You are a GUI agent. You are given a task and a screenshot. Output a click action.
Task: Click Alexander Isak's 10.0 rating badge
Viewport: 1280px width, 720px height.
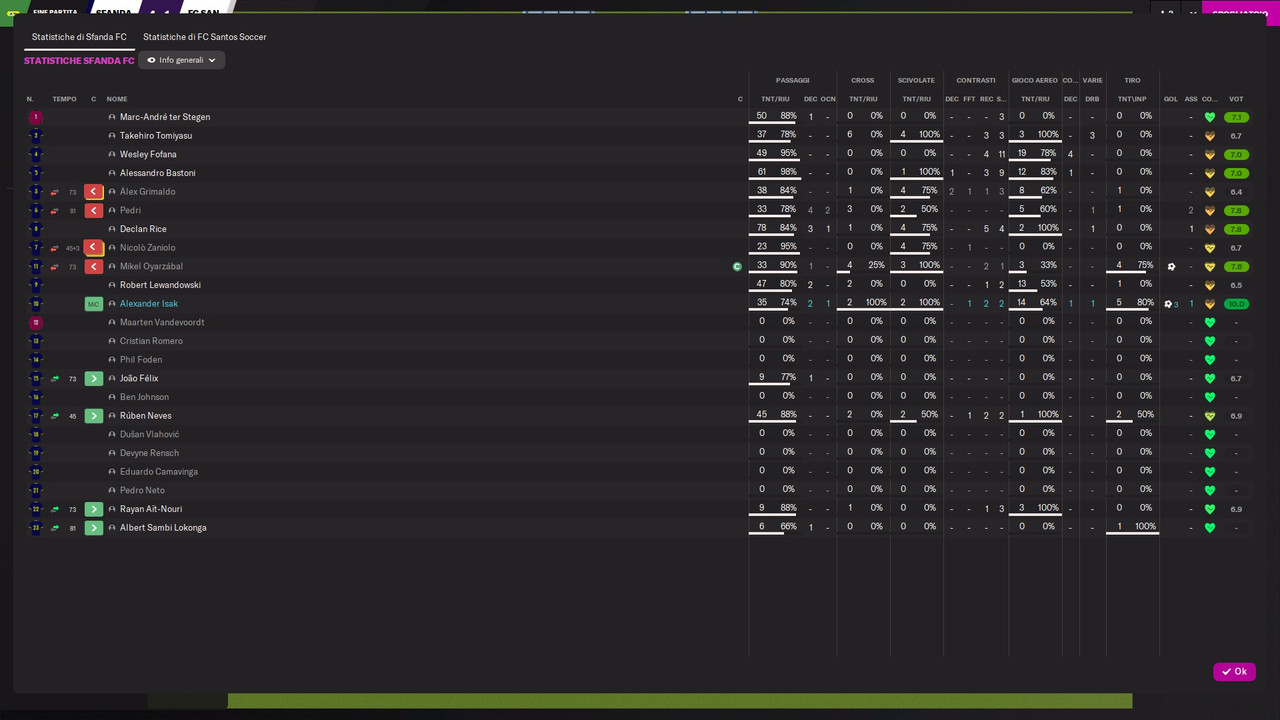point(1236,304)
